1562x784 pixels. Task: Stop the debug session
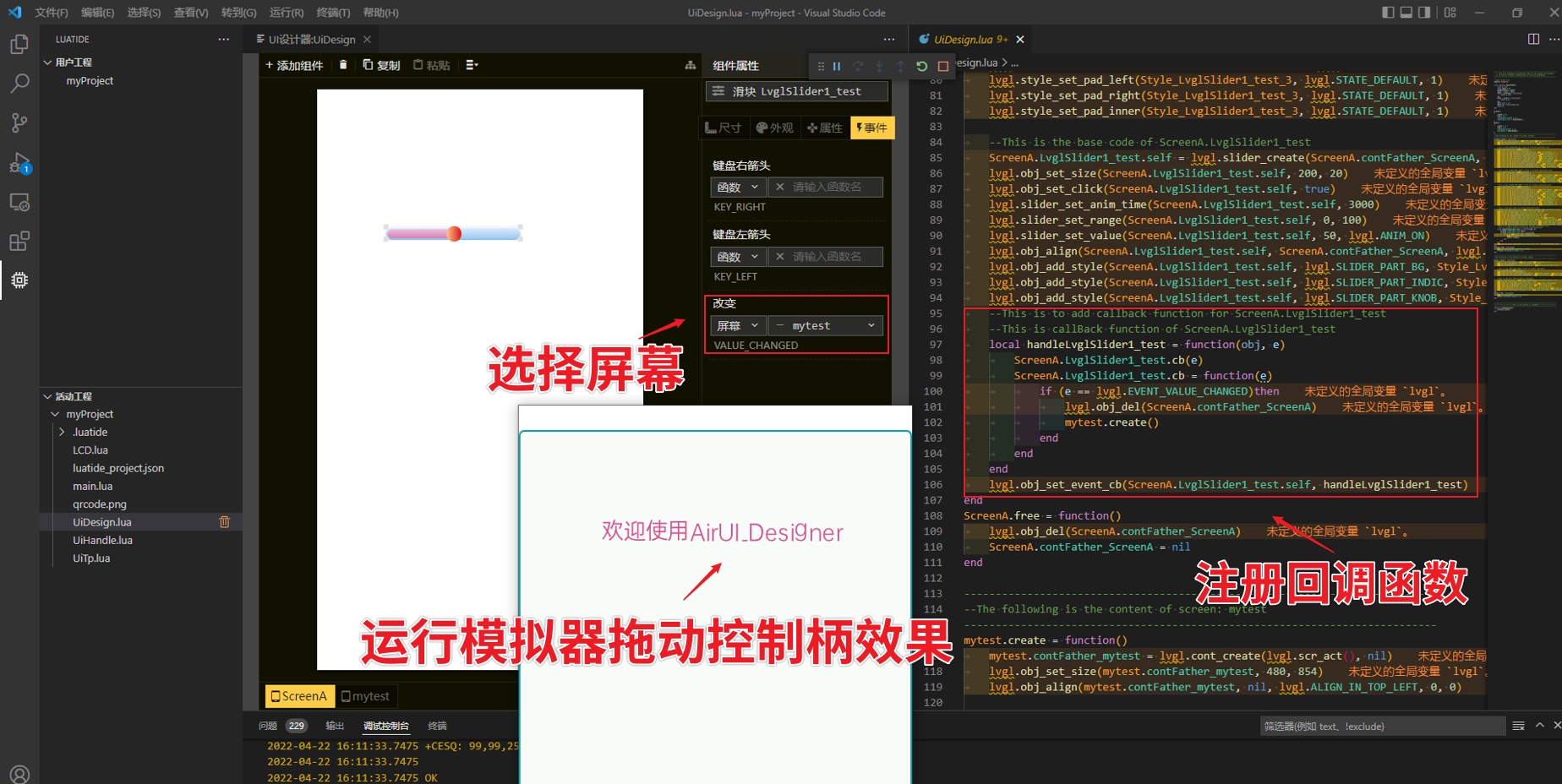click(x=942, y=66)
